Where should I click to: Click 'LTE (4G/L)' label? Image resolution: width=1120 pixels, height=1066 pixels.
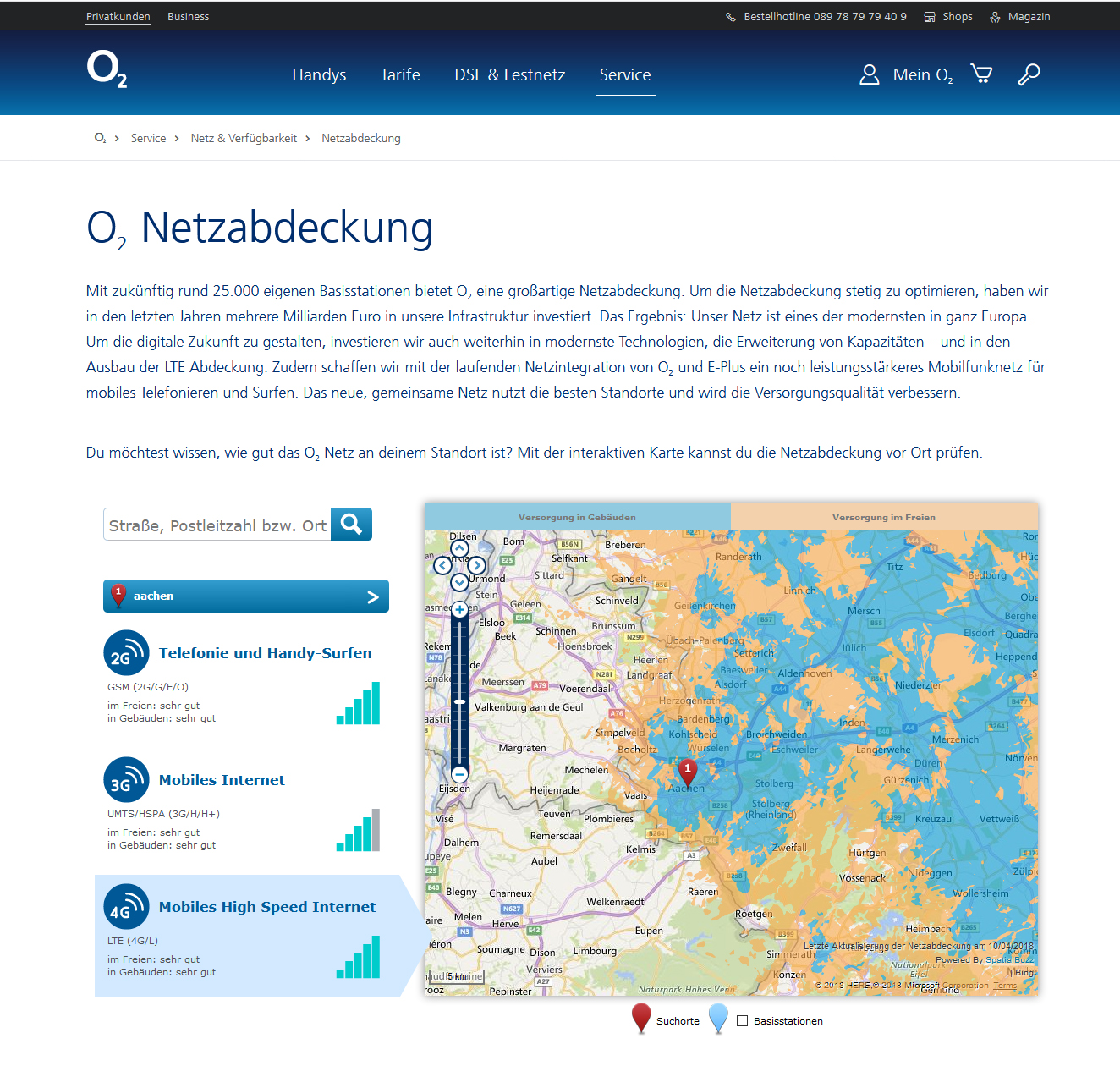133,941
